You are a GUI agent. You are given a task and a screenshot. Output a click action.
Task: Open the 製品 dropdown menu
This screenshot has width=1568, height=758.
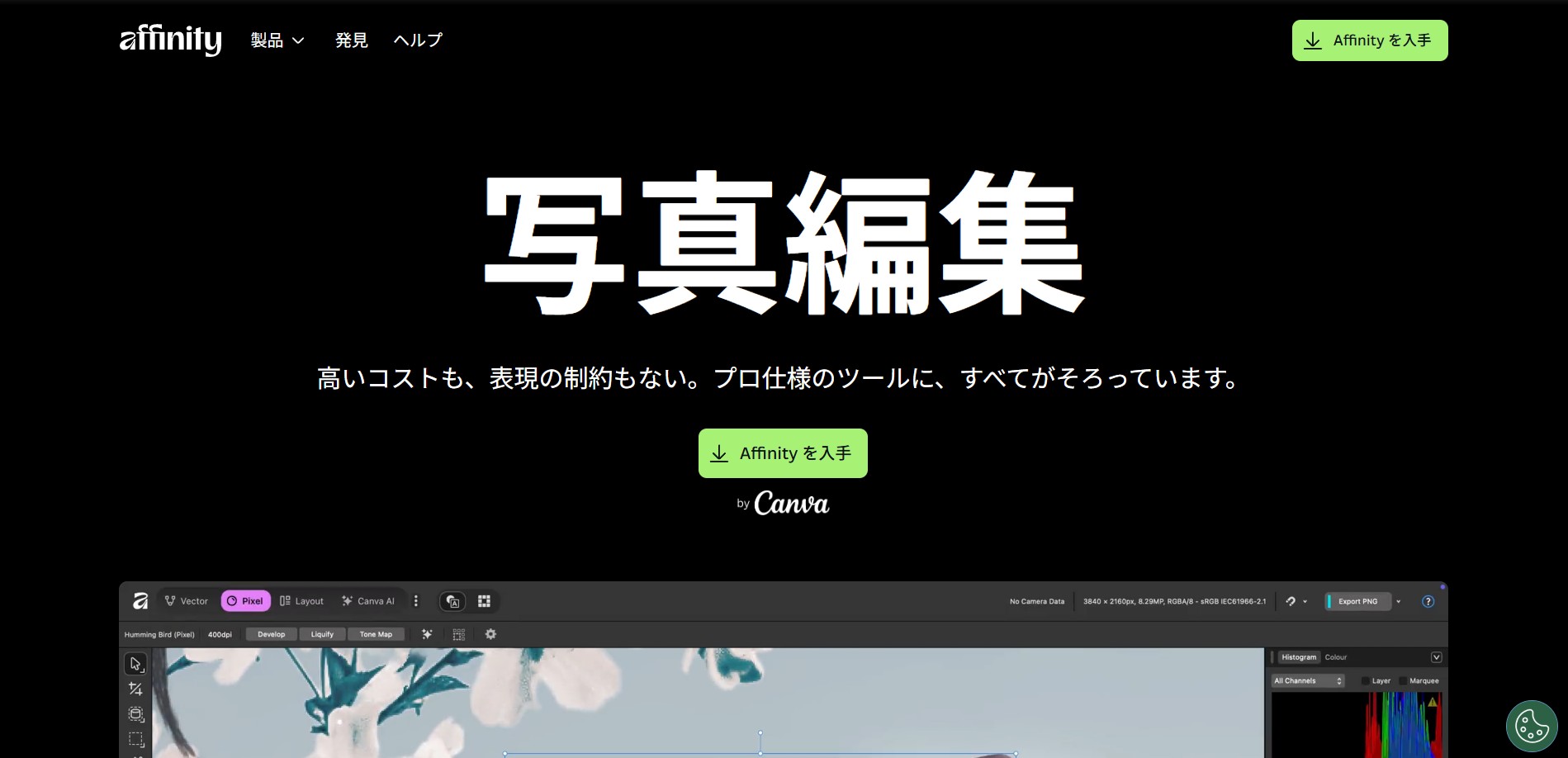pyautogui.click(x=277, y=40)
